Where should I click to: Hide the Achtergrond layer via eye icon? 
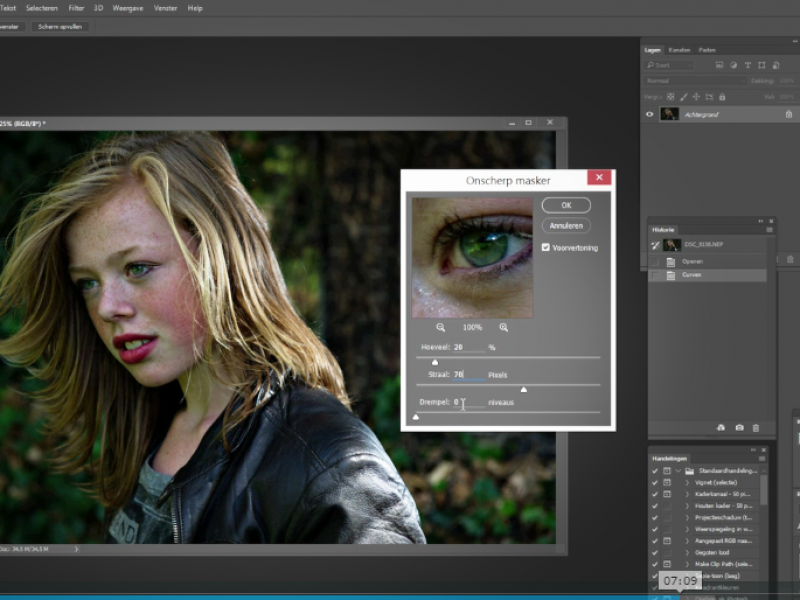(649, 114)
